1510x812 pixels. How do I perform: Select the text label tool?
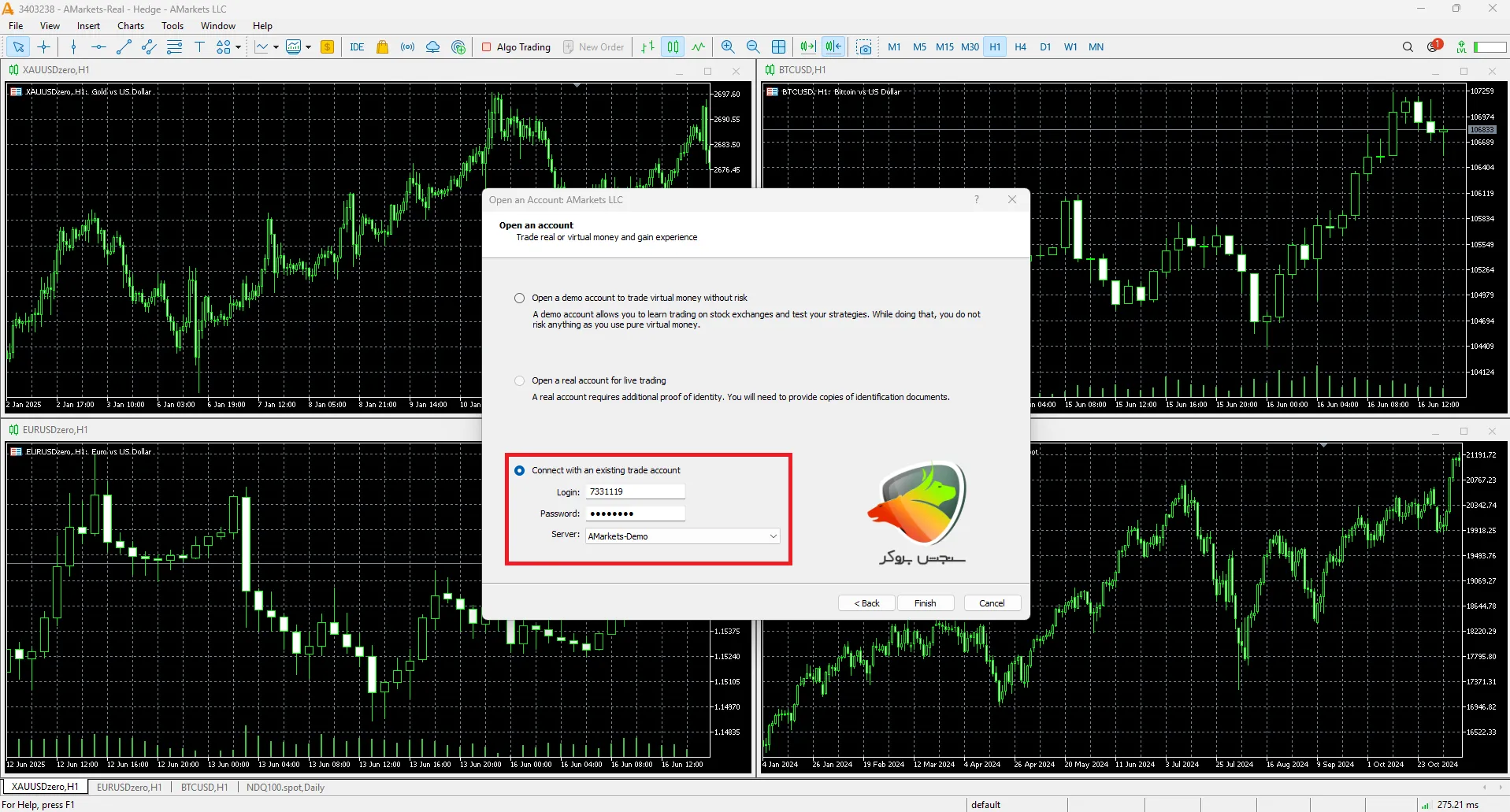tap(199, 47)
